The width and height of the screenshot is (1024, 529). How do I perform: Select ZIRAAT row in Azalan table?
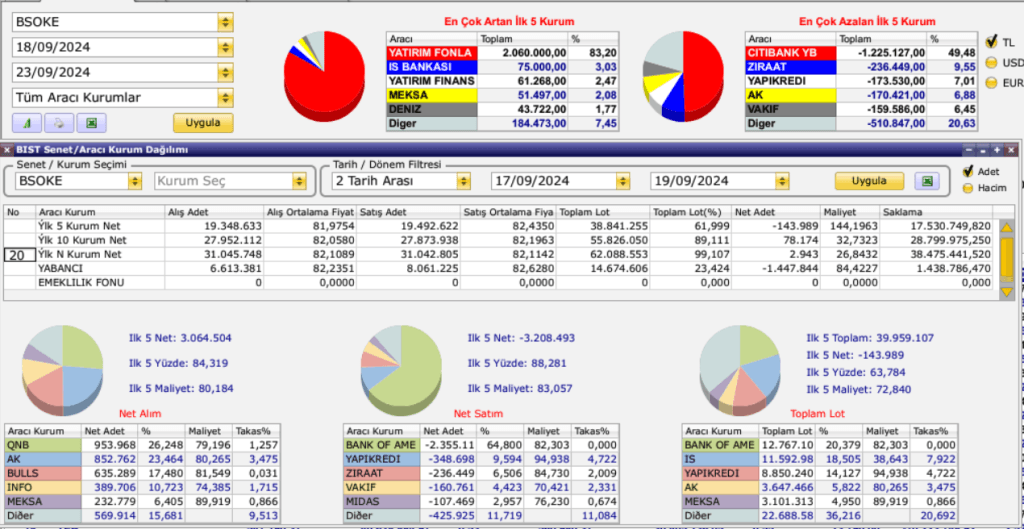(x=861, y=67)
